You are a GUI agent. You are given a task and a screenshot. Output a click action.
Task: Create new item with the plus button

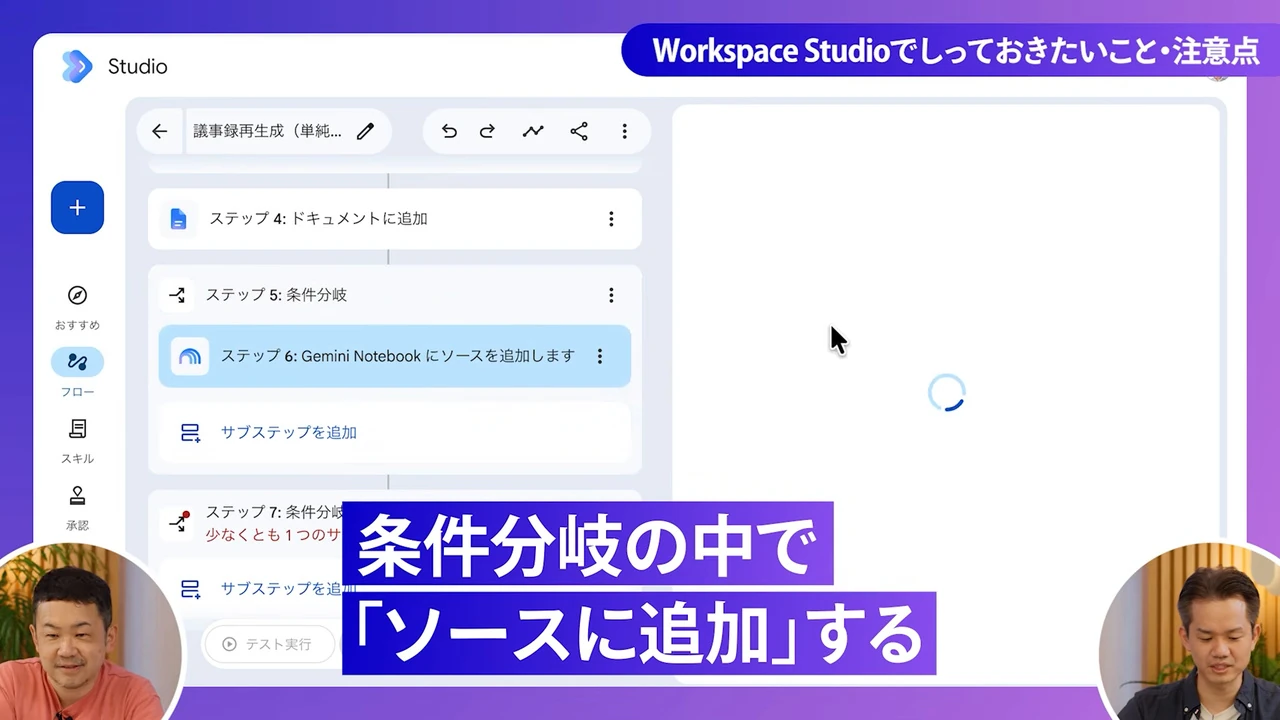tap(78, 208)
